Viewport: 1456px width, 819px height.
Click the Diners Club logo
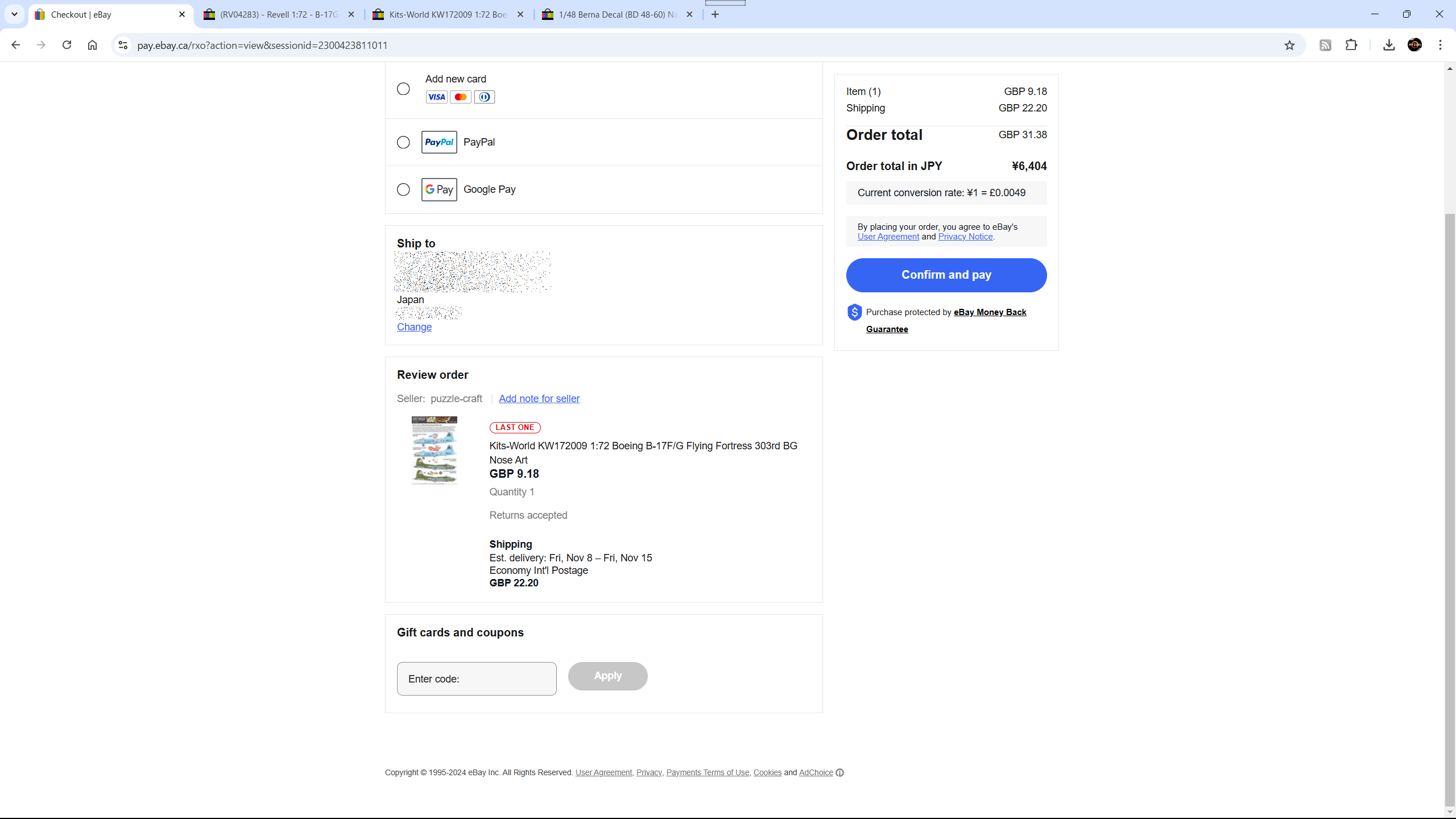coord(484,97)
